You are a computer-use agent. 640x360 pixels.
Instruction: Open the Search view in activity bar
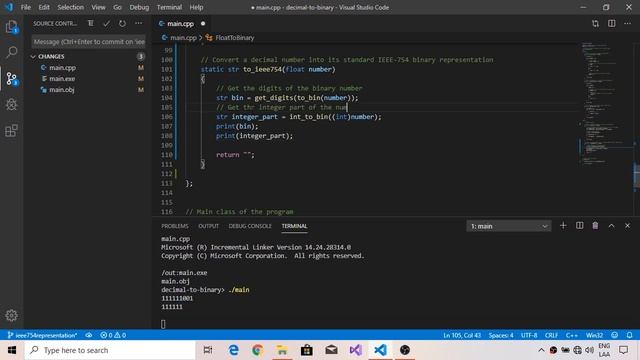coord(11,52)
